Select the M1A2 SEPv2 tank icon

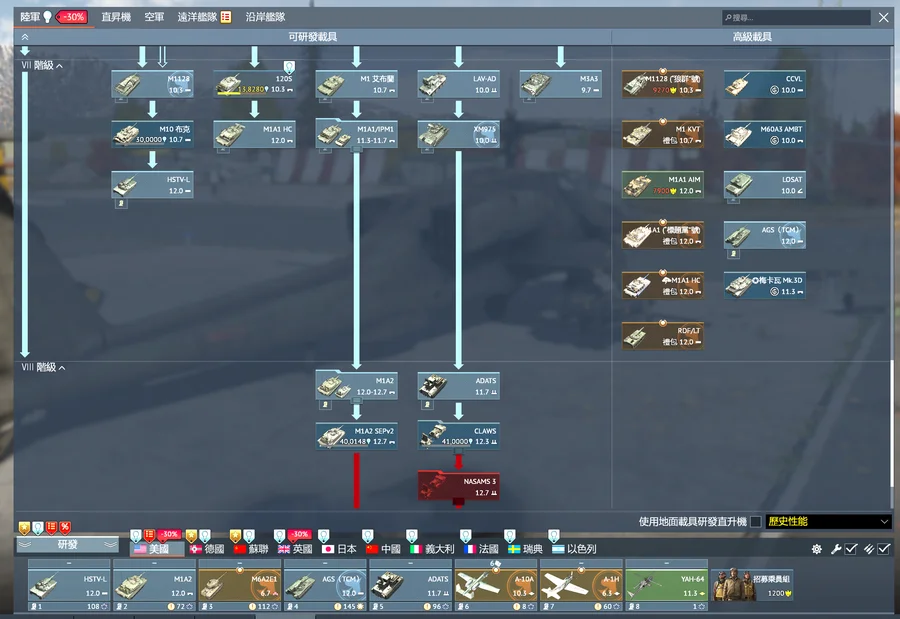pos(356,435)
